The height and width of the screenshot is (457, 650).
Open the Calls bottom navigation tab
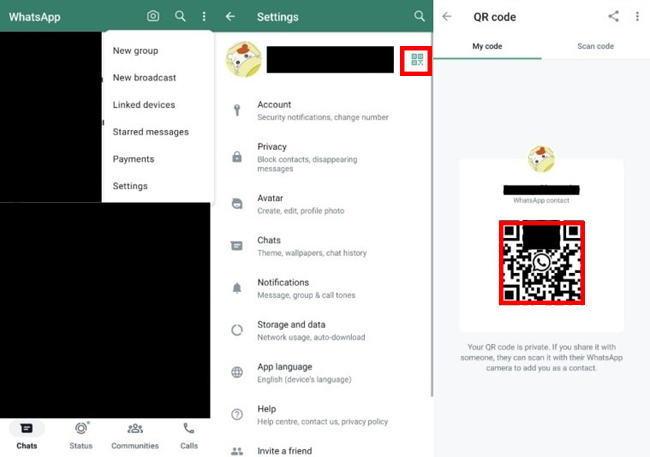point(189,435)
